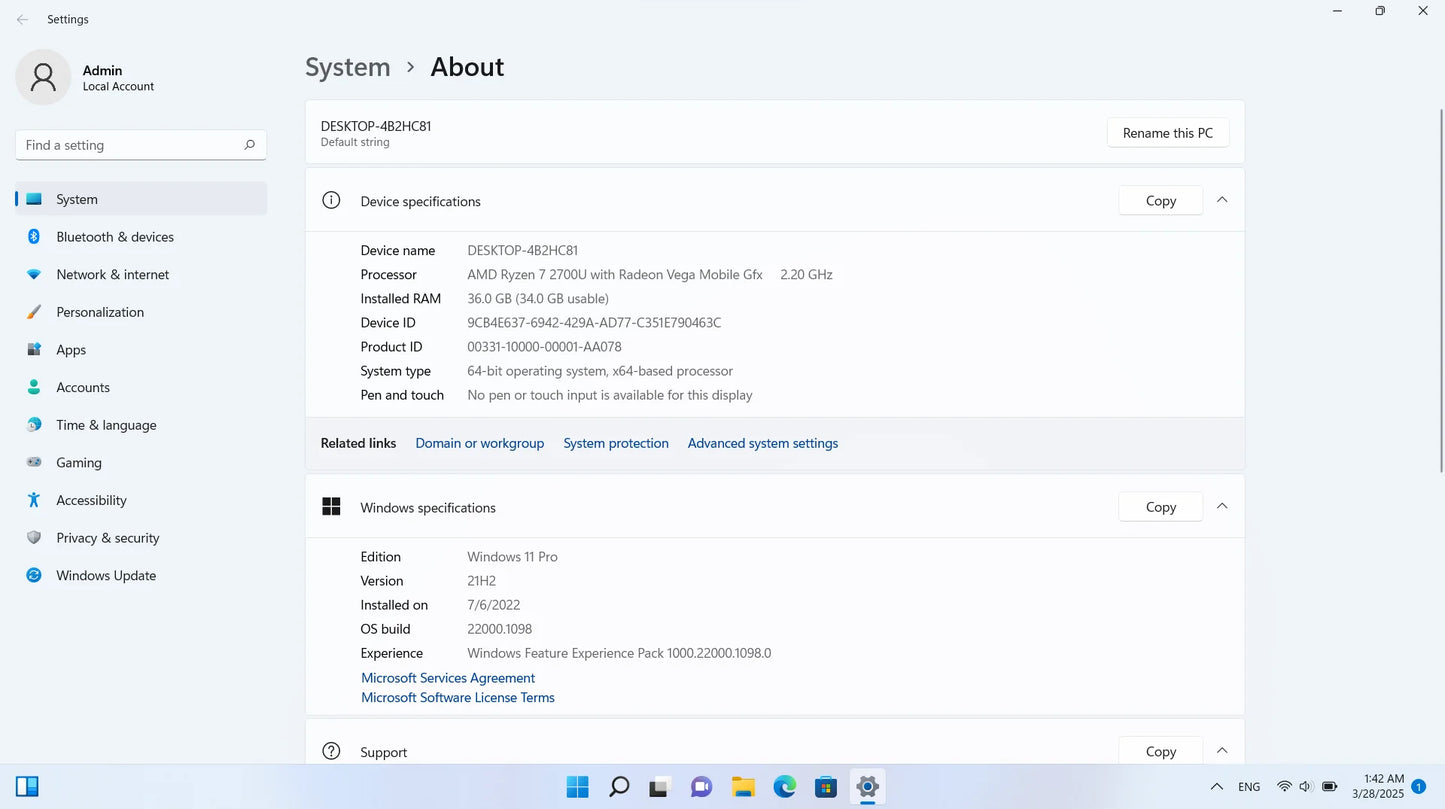Collapse the Windows specifications section
1445x809 pixels.
click(1221, 506)
